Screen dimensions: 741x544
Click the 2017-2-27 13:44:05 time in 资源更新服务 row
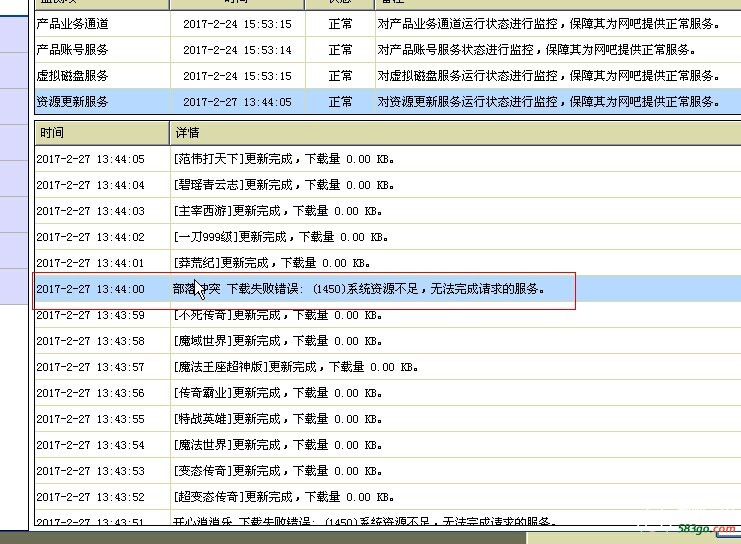237,102
